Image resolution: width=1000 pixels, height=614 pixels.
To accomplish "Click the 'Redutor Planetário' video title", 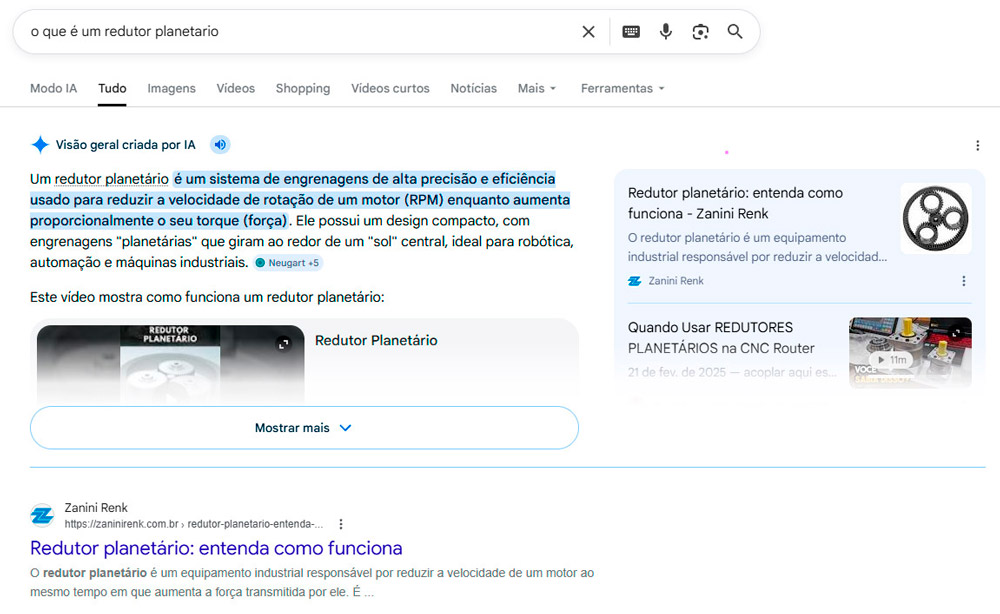I will [376, 340].
